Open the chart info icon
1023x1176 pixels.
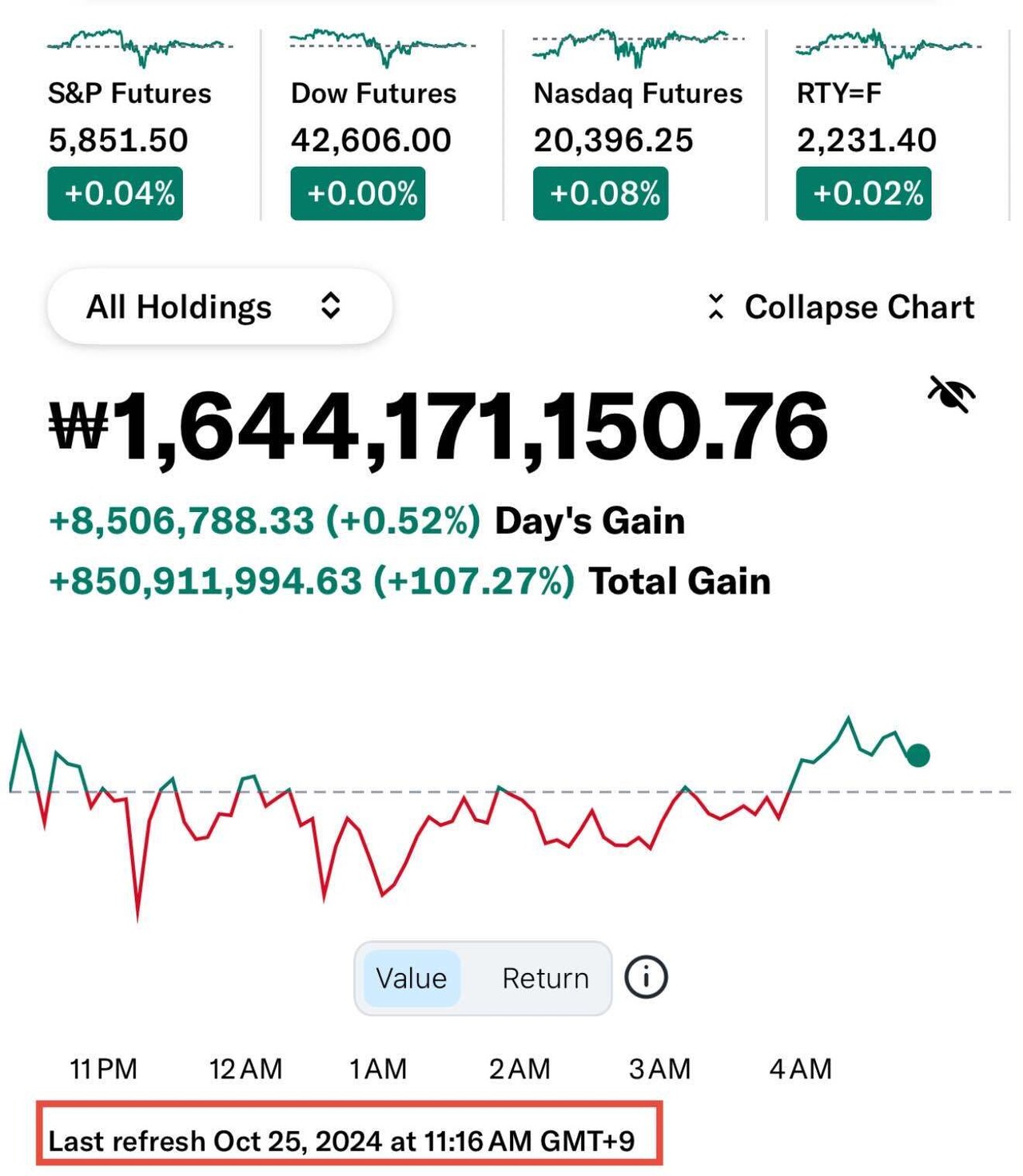pyautogui.click(x=645, y=977)
